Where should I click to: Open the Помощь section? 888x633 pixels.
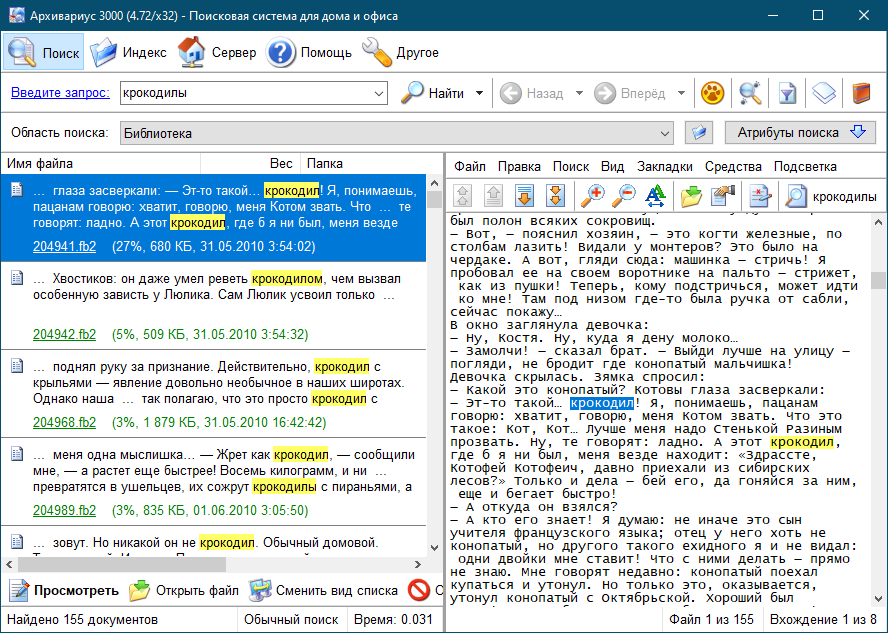309,52
